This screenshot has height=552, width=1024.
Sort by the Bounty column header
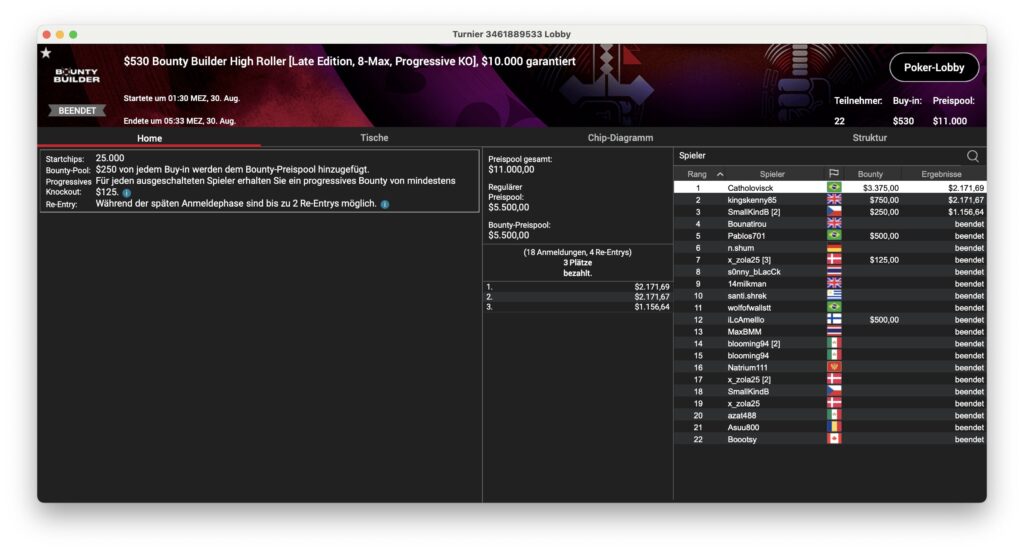[x=870, y=174]
